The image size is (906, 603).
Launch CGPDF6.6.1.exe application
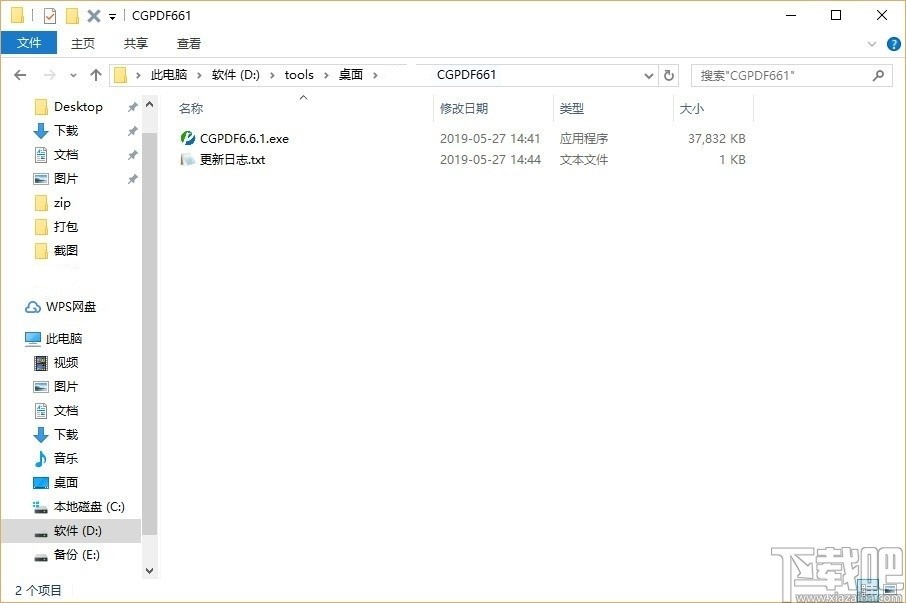point(243,138)
